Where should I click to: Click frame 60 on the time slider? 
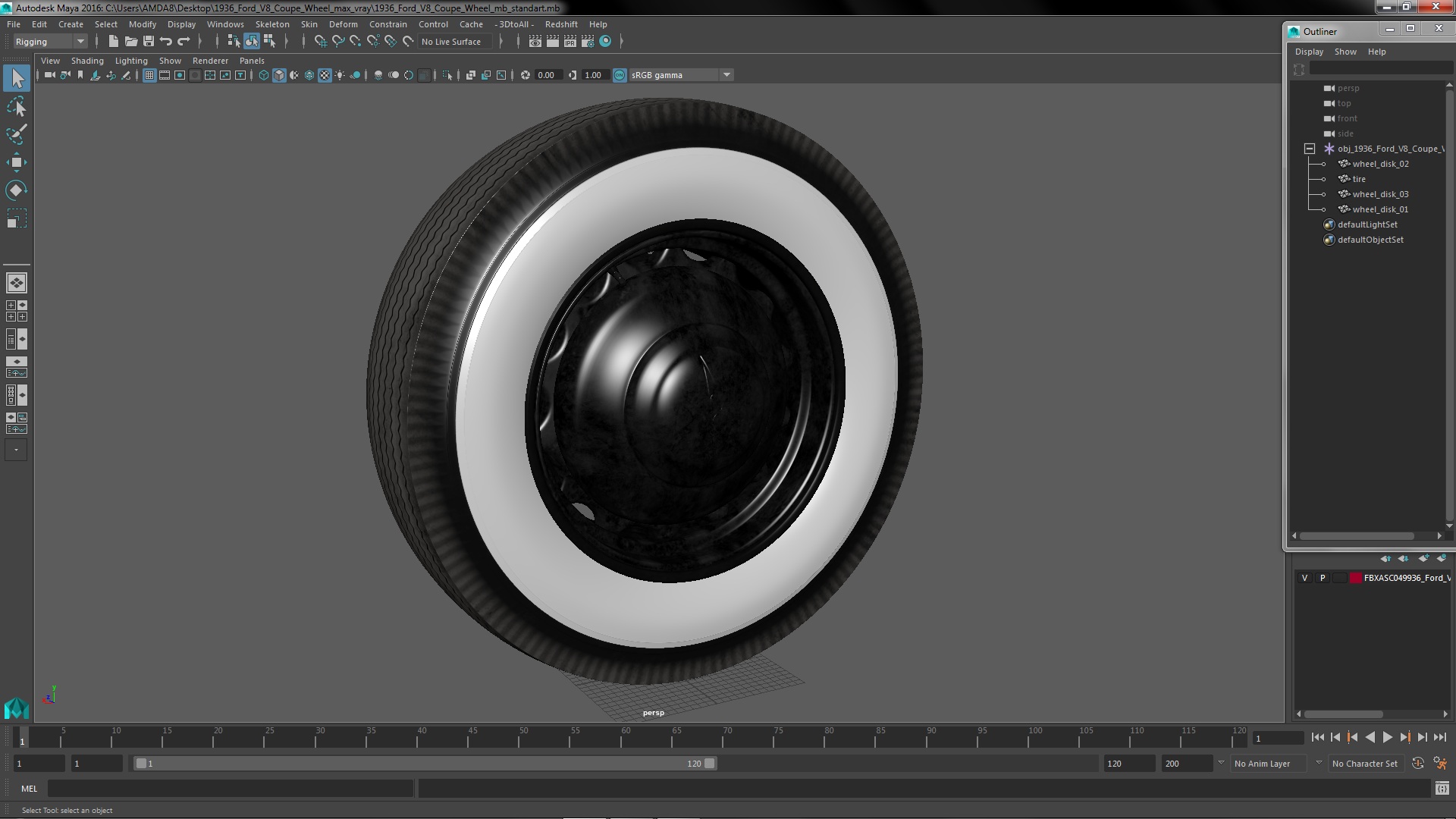click(626, 738)
